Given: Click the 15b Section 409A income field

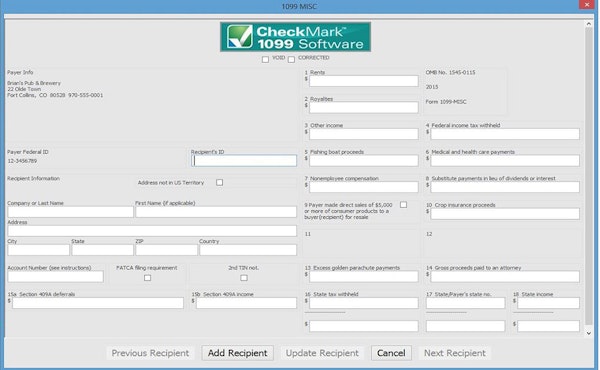Looking at the screenshot, I should (x=246, y=303).
